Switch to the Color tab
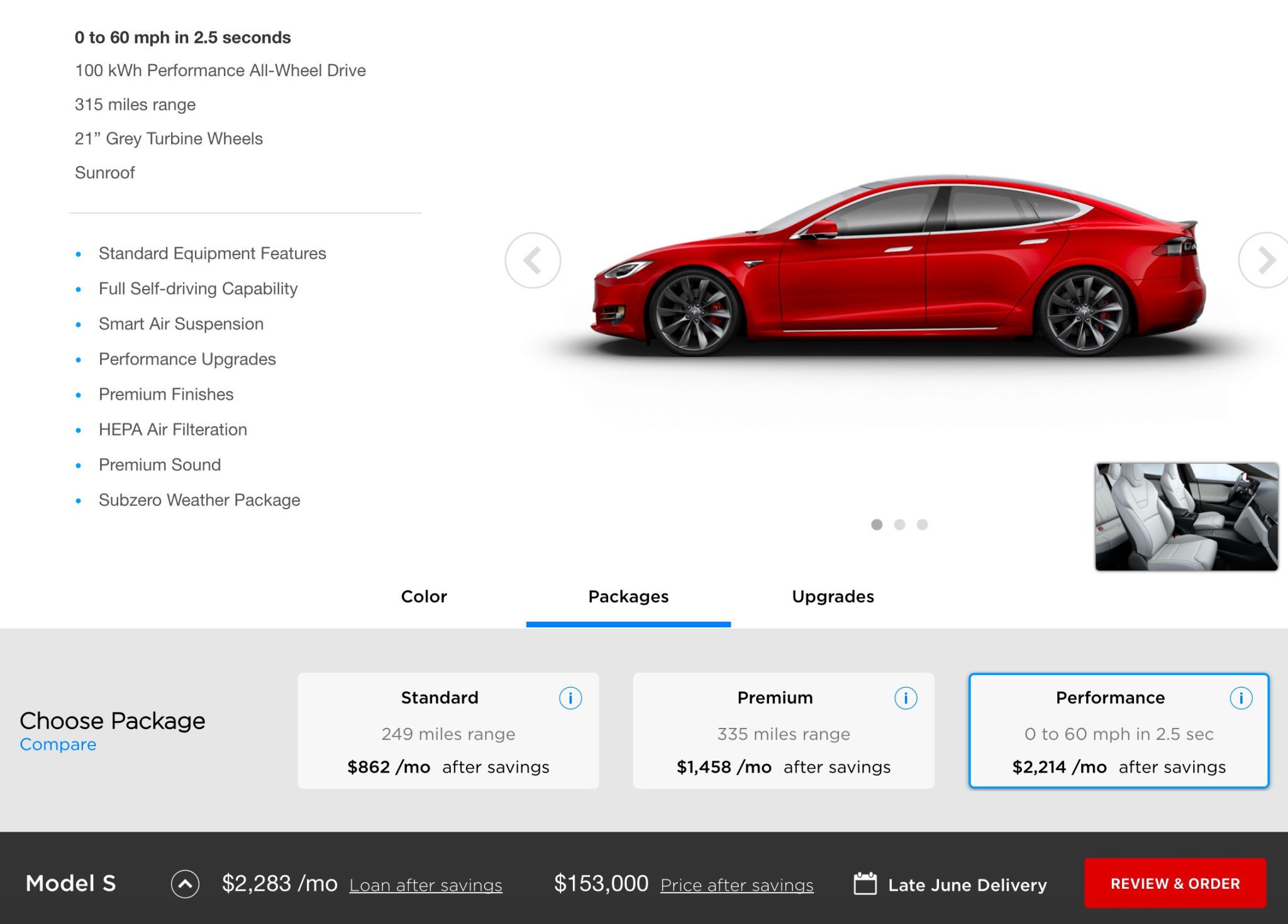Screen dimensions: 1288x924 [424, 597]
